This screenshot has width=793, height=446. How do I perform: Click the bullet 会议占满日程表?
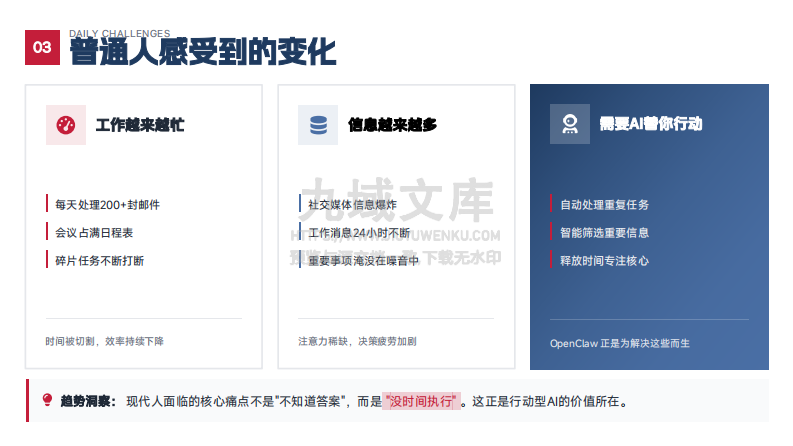pos(94,232)
